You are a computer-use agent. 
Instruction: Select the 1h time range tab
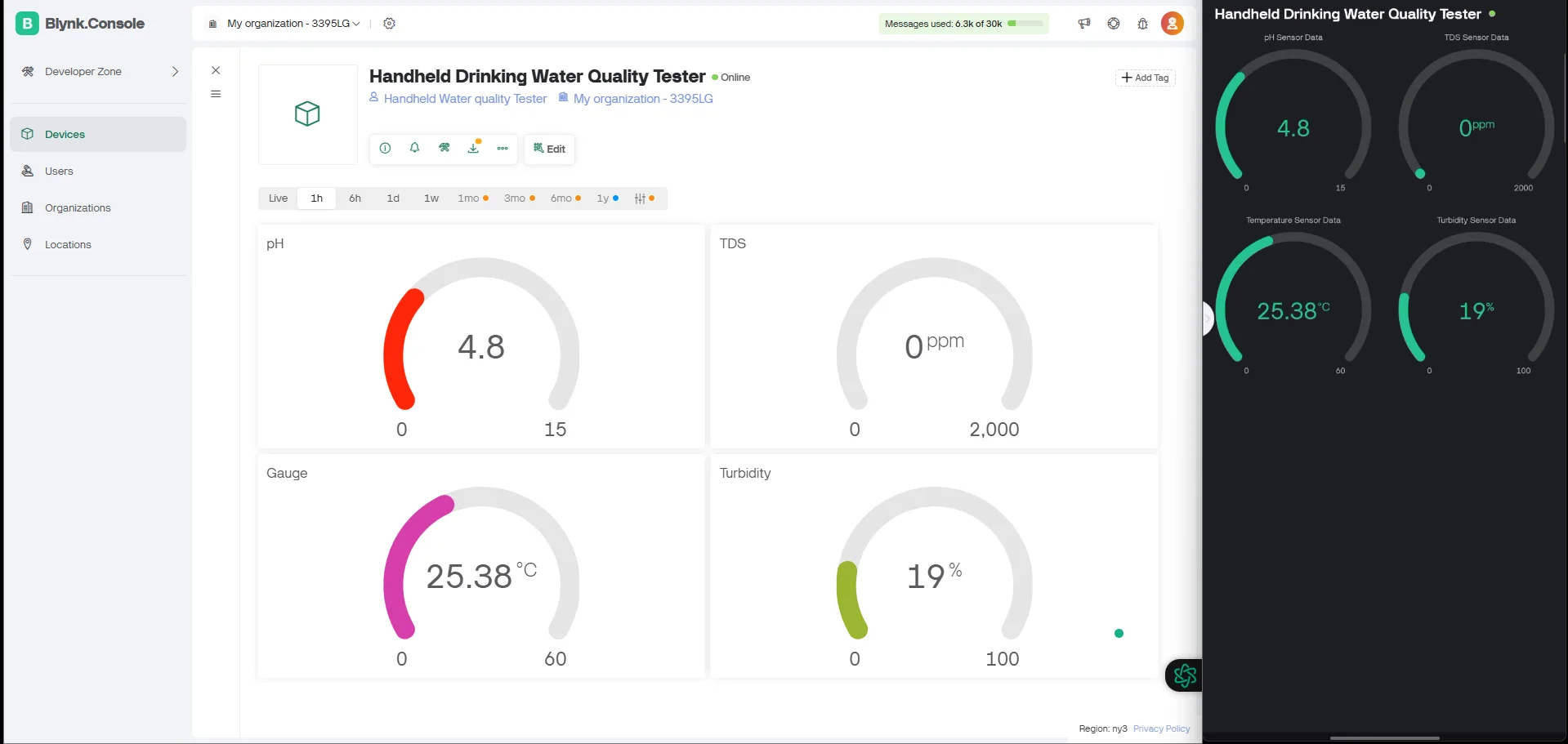pos(317,198)
